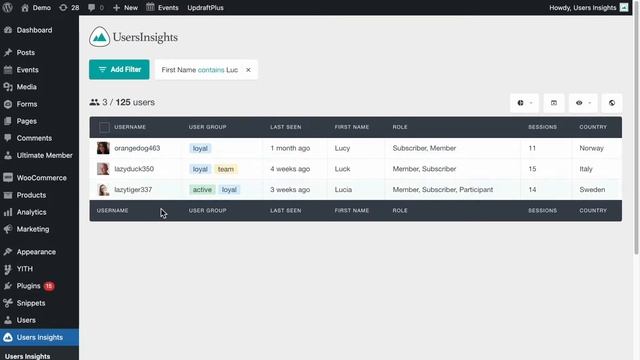The width and height of the screenshot is (640, 360).
Task: Open the Posts pin icon
Action: pyautogui.click(x=8, y=53)
